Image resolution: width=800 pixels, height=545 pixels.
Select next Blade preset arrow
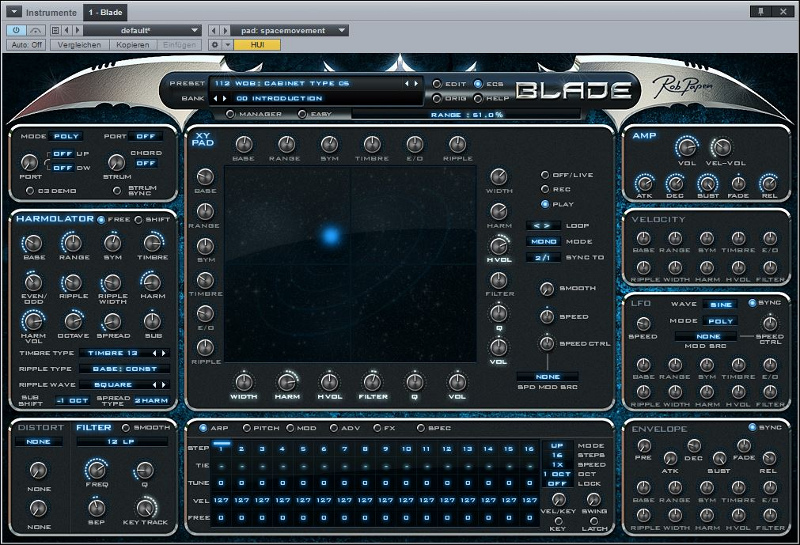[416, 83]
